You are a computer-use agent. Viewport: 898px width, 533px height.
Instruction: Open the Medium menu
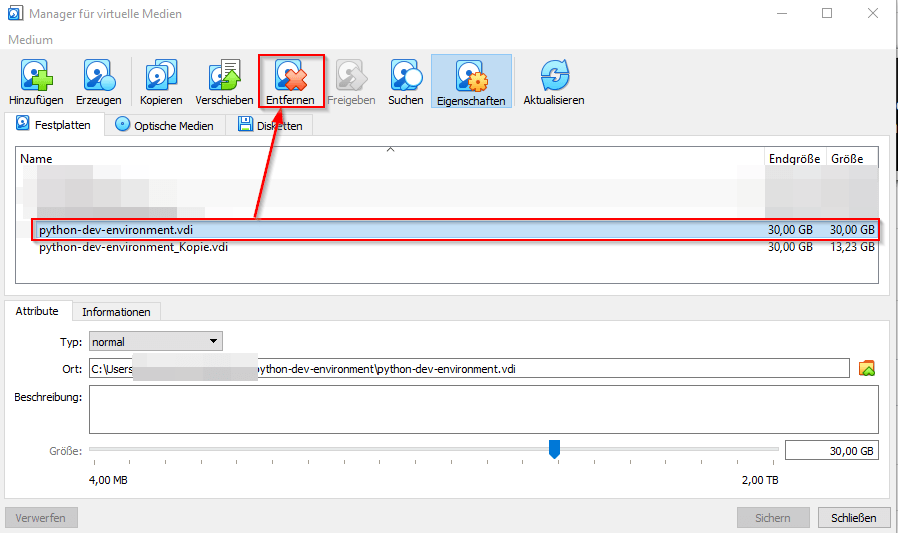(x=30, y=40)
